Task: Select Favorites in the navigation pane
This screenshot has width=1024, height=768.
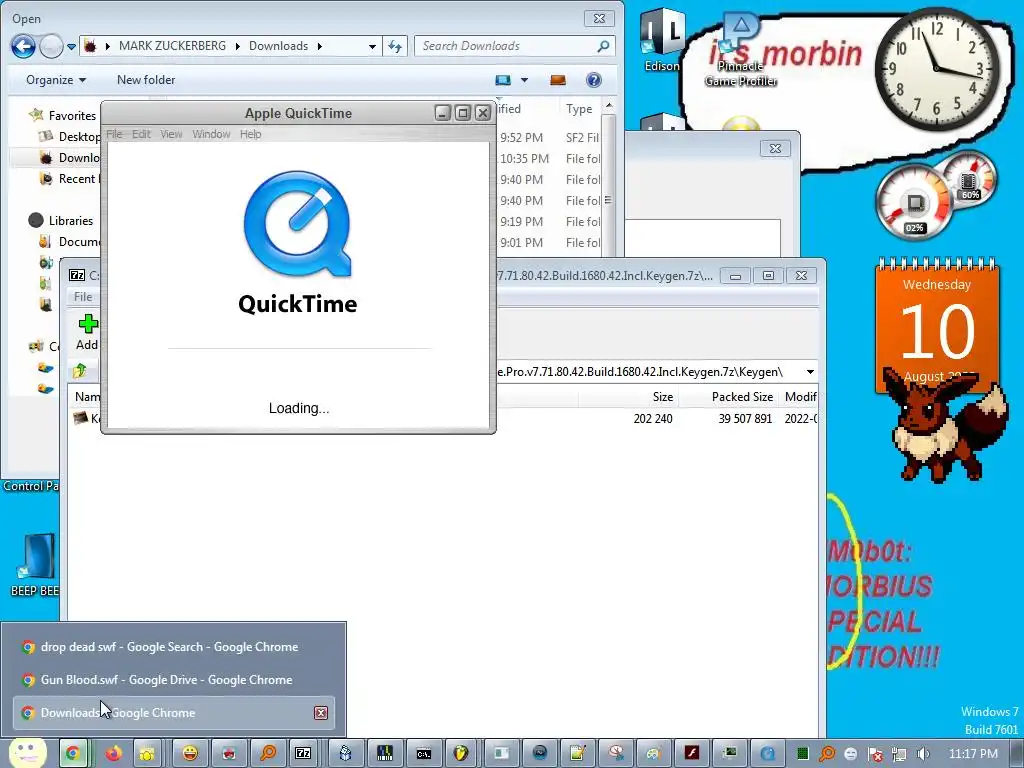Action: click(72, 116)
